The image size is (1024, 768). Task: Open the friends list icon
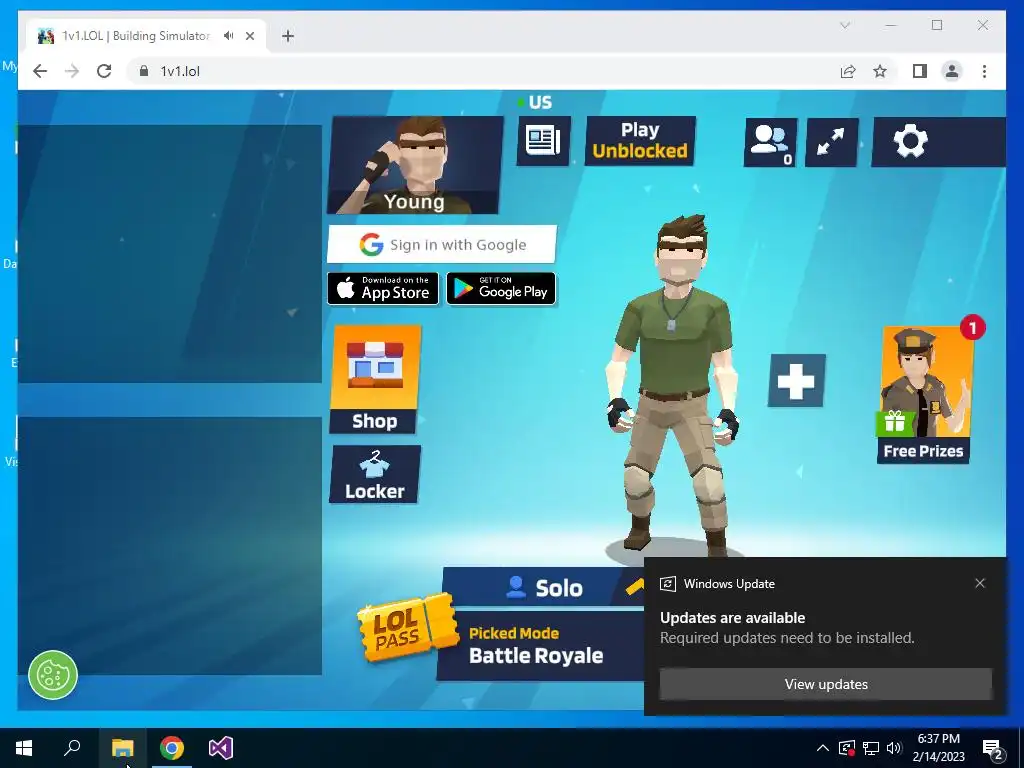[771, 142]
